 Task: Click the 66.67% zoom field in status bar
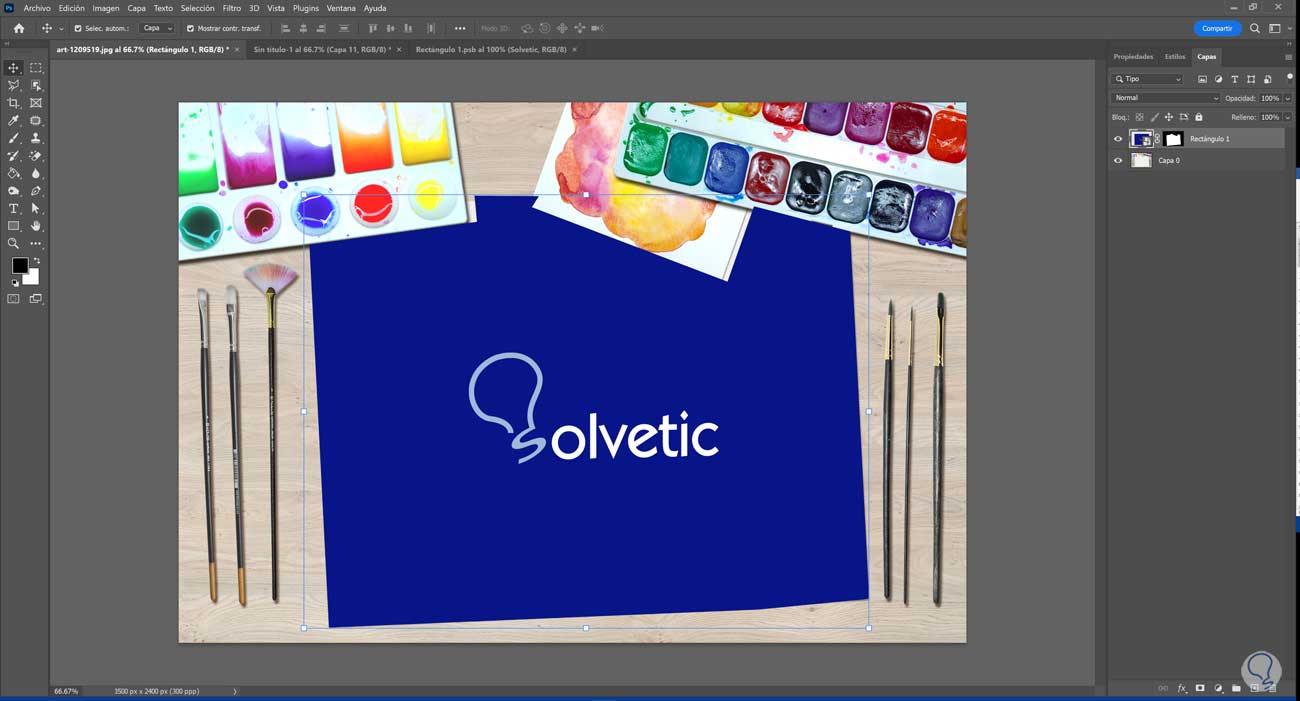click(66, 691)
